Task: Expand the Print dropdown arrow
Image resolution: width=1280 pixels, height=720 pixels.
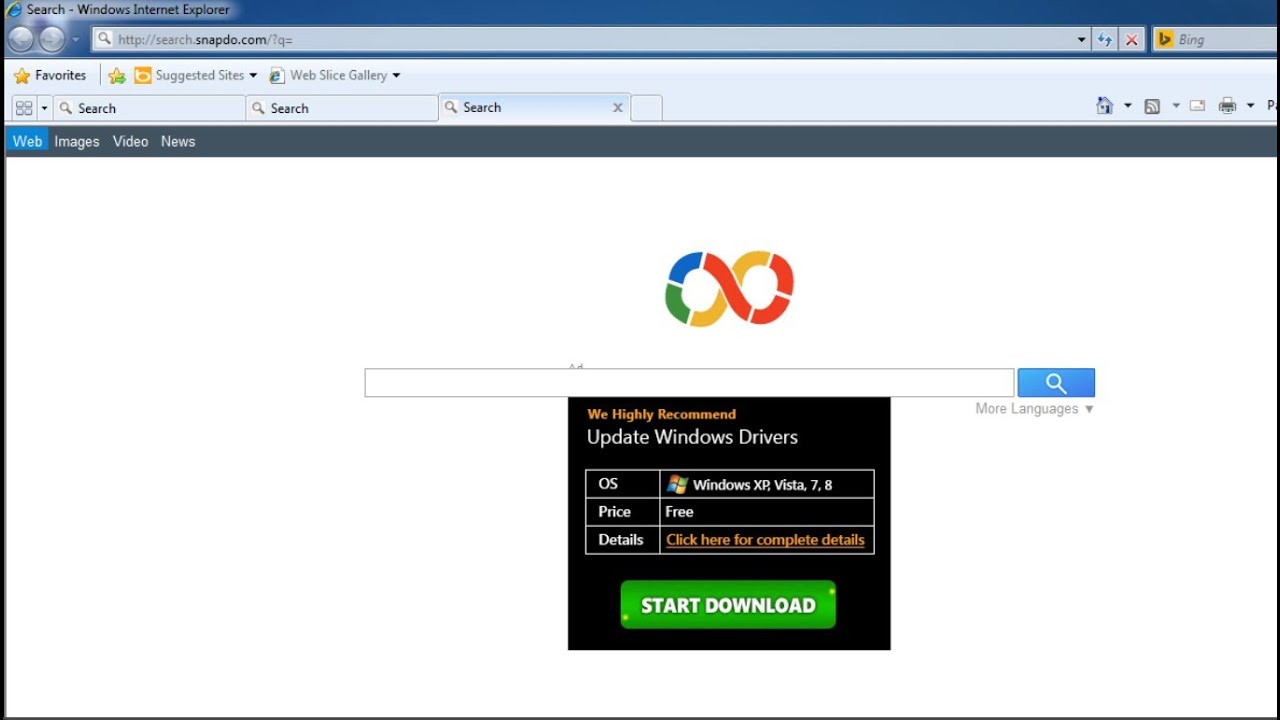Action: coord(1251,106)
